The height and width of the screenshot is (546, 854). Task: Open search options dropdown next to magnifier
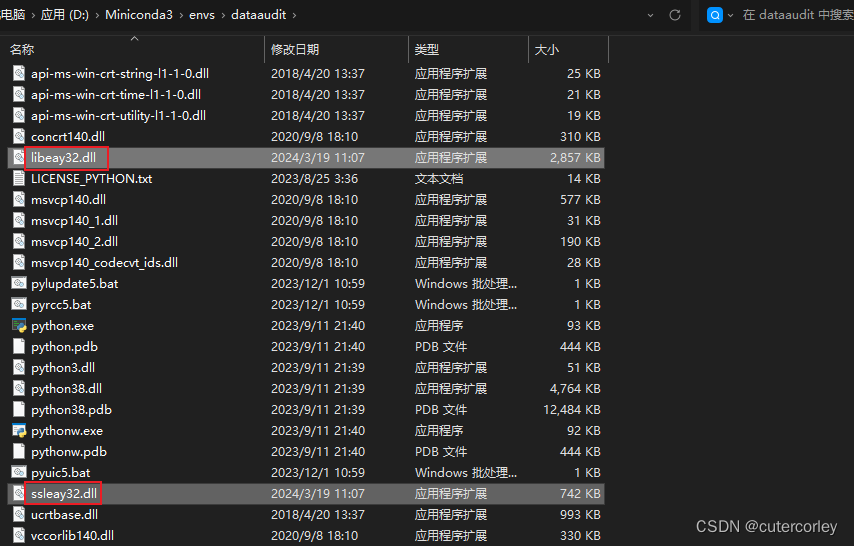coord(730,15)
